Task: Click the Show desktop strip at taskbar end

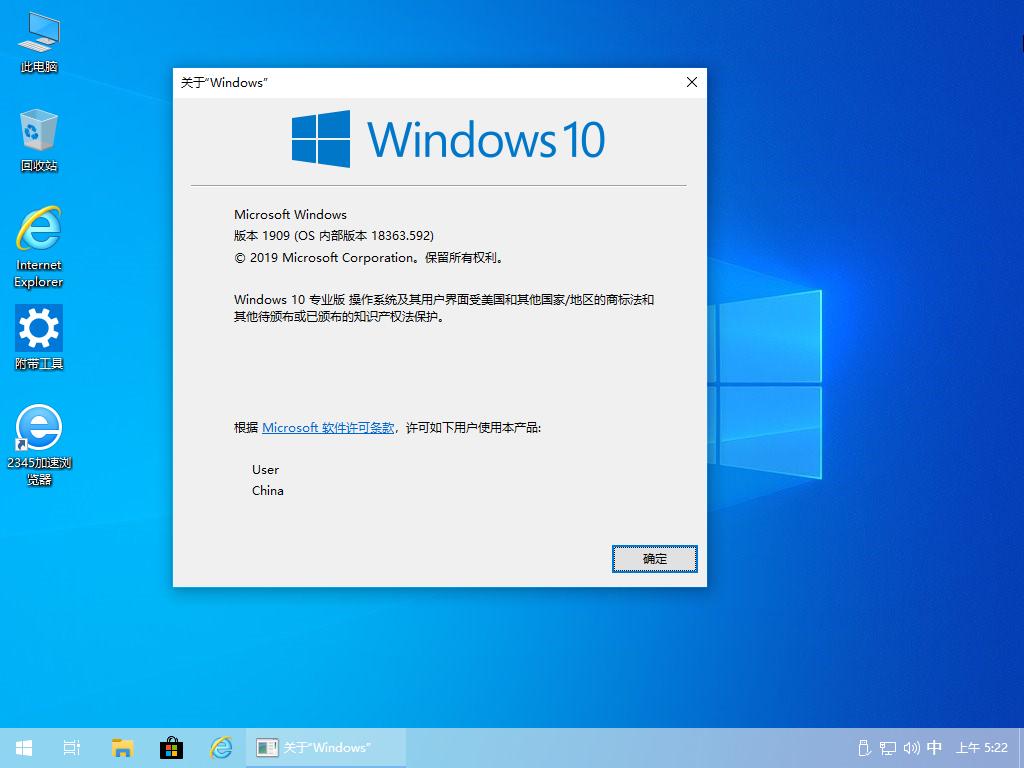Action: pos(1021,748)
